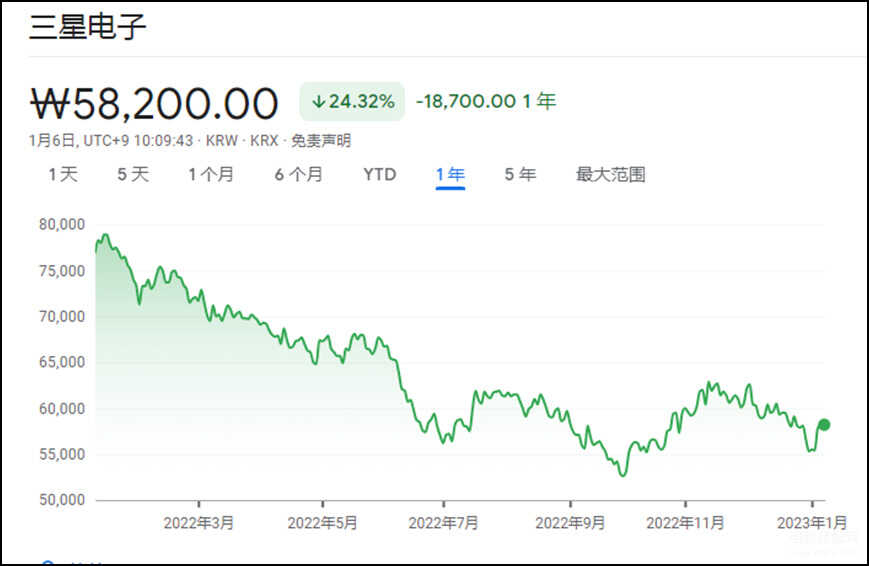The image size is (869, 566).
Task: Click the 2022年7月 axis label
Action: click(443, 523)
